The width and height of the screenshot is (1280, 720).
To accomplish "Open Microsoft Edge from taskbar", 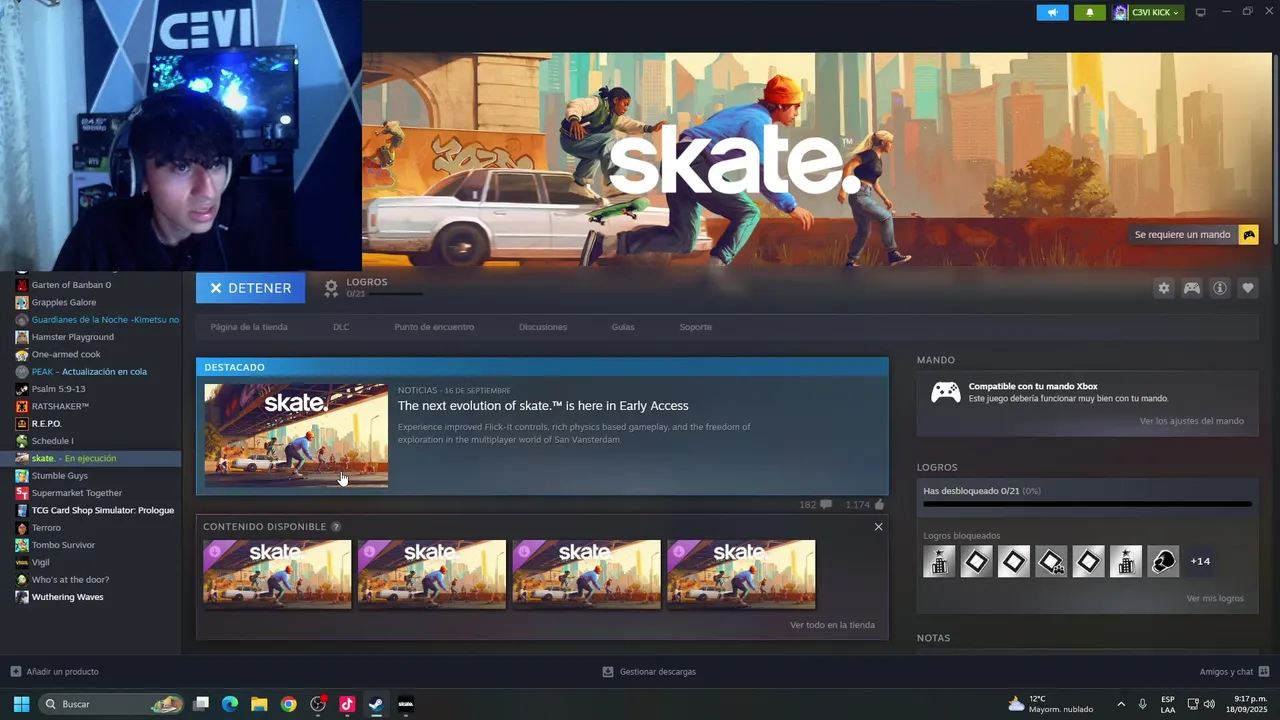I will [x=230, y=704].
